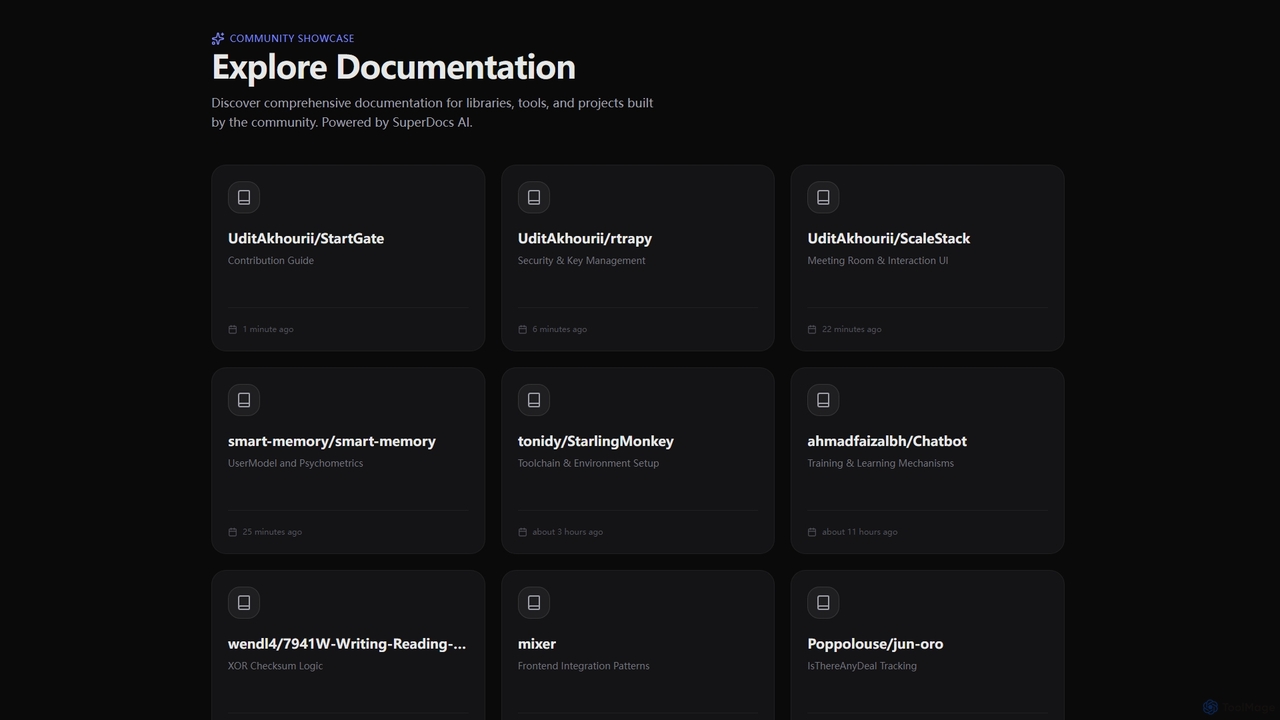Click Toolchain & Environment Setup subtitle
The image size is (1280, 720).
(589, 464)
